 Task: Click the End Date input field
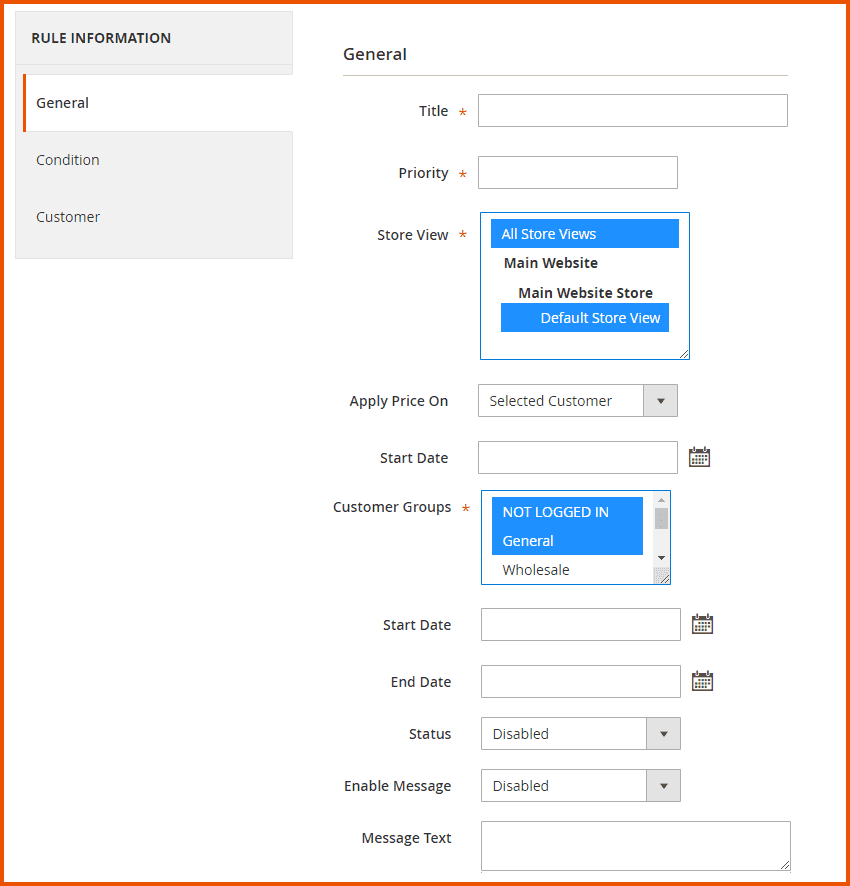coord(580,682)
